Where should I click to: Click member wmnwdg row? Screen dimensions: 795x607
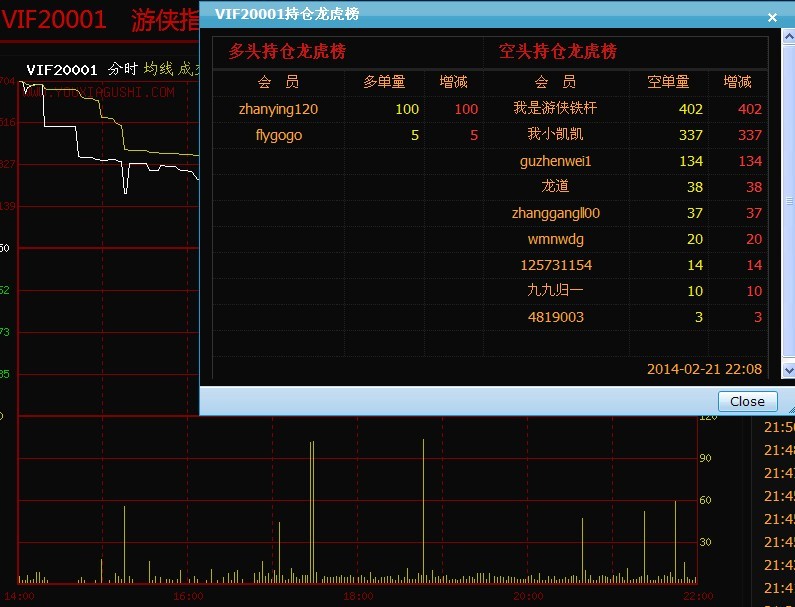pos(555,239)
